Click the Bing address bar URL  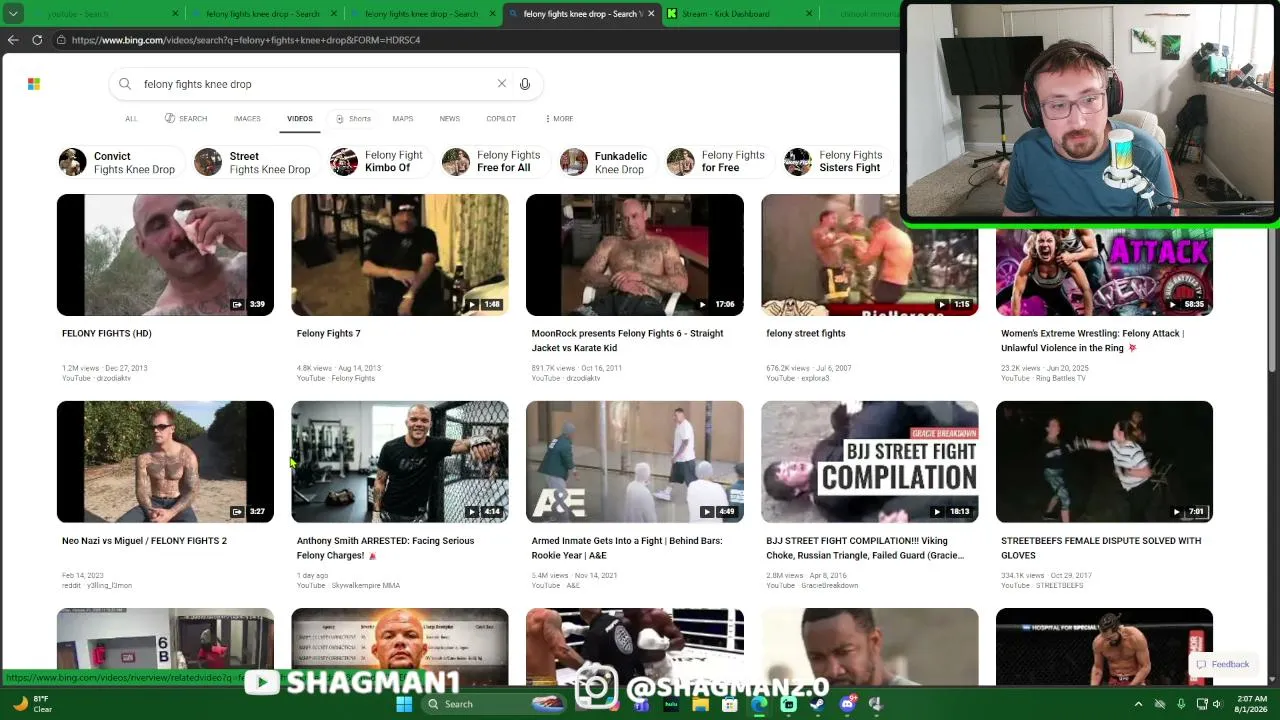246,40
